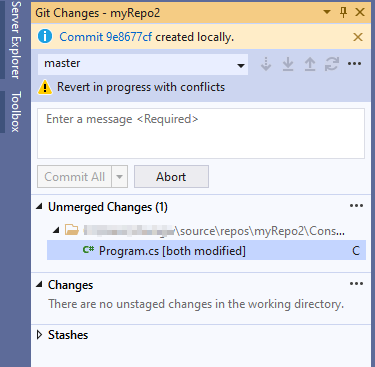Click the Sync circular arrows icon
Viewport: 375px width, 367px height.
tap(332, 64)
